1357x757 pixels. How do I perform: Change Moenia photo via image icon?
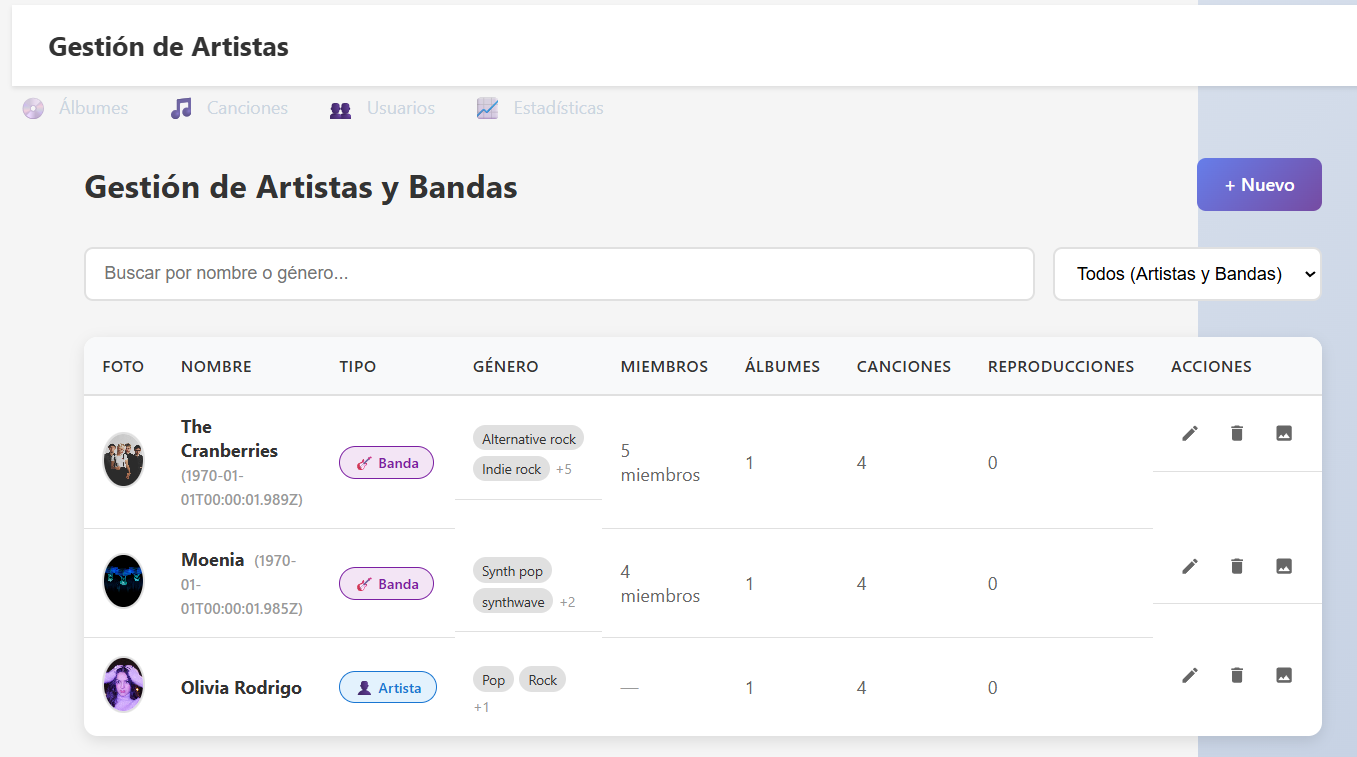[1284, 566]
